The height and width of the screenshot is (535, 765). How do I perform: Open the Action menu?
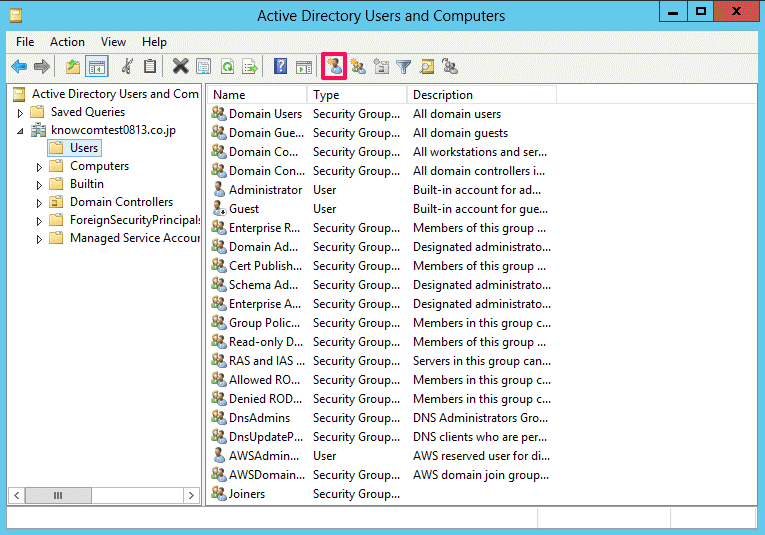pos(67,42)
